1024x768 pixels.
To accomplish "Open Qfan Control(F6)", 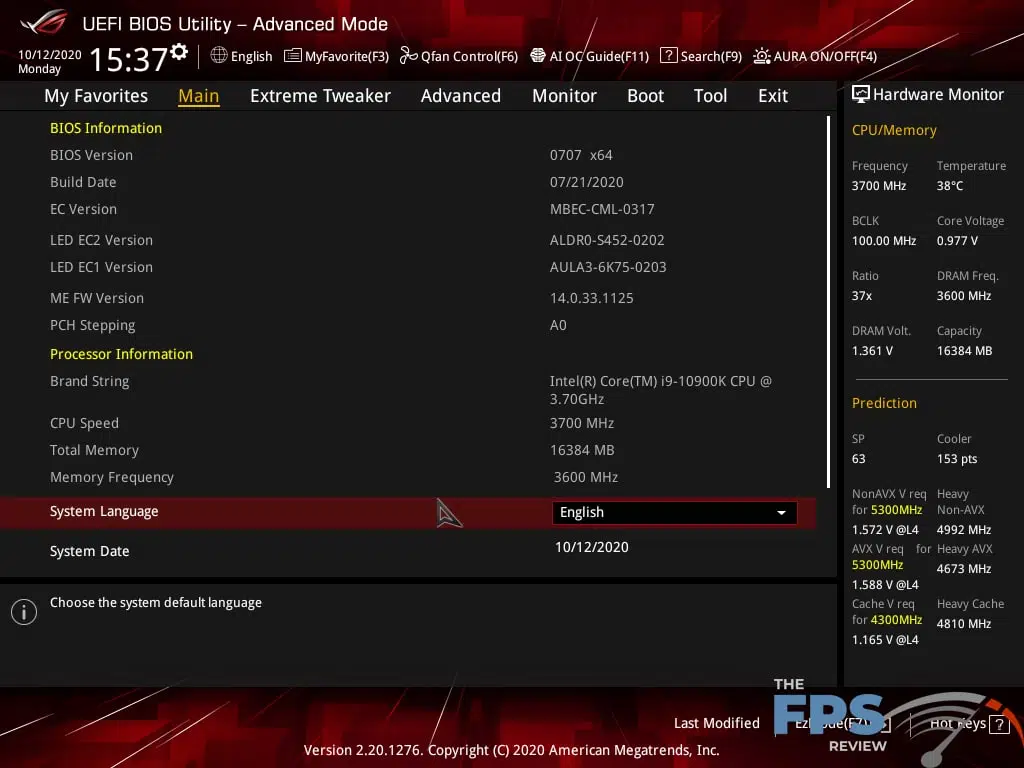I will [x=458, y=56].
